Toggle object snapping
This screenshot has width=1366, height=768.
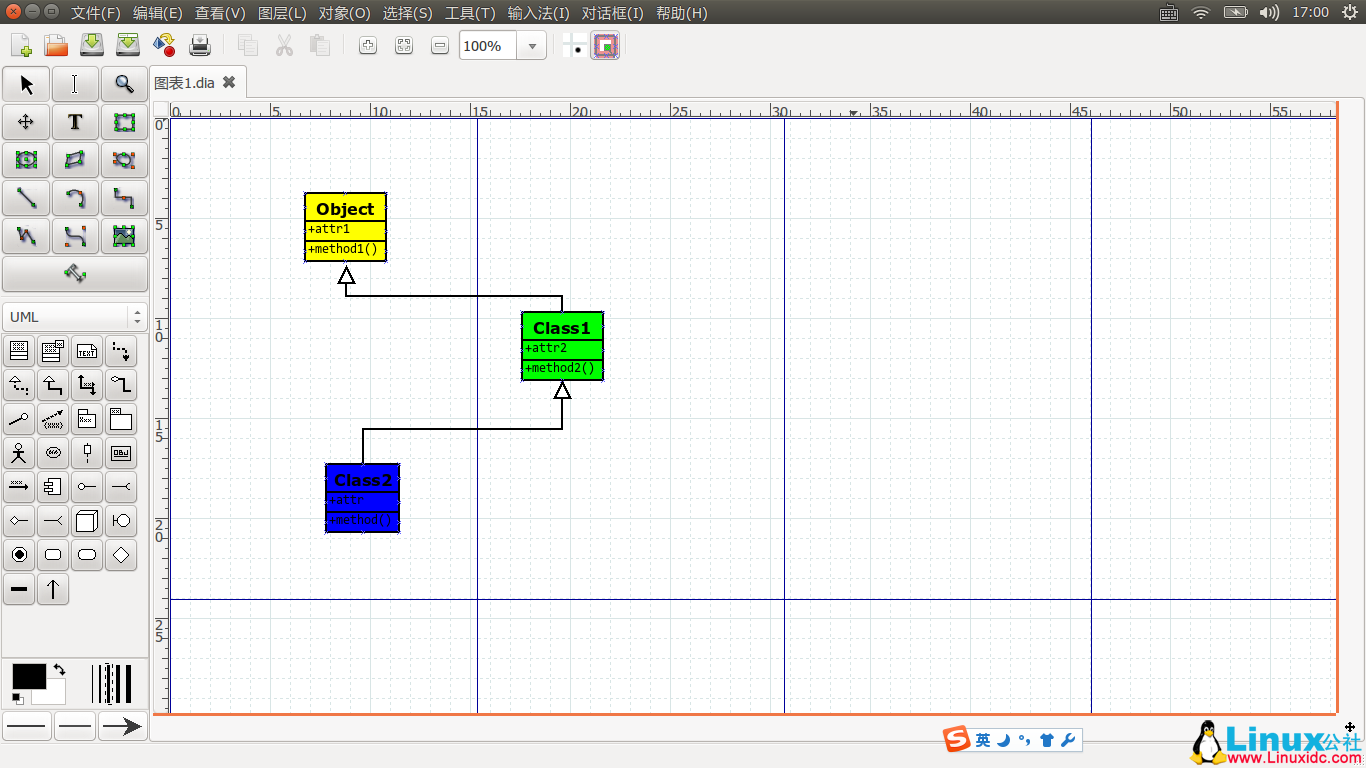pos(605,45)
